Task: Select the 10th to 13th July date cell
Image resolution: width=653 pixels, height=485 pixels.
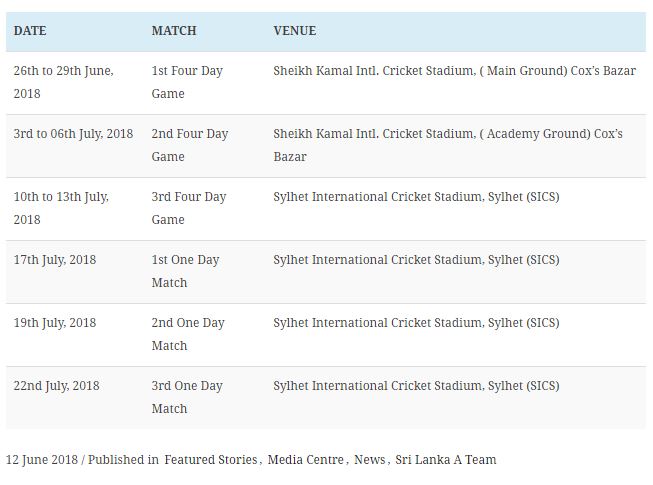Action: point(61,208)
